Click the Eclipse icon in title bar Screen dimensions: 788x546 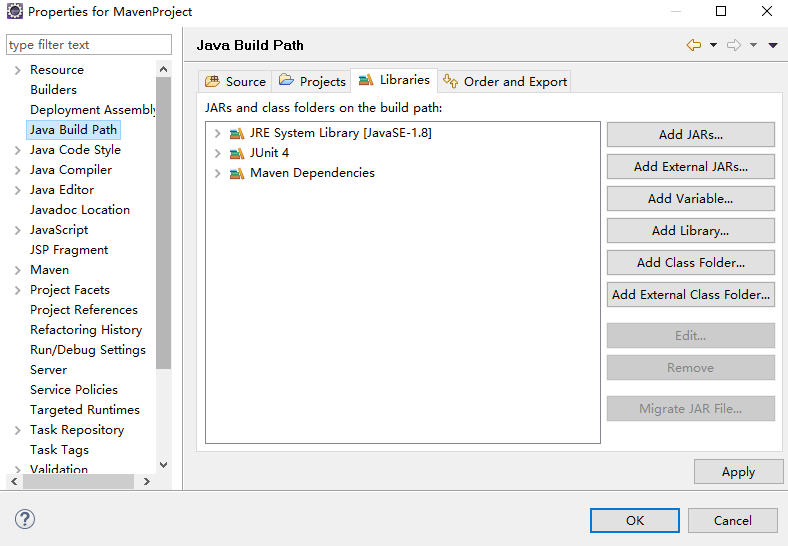pyautogui.click(x=15, y=11)
